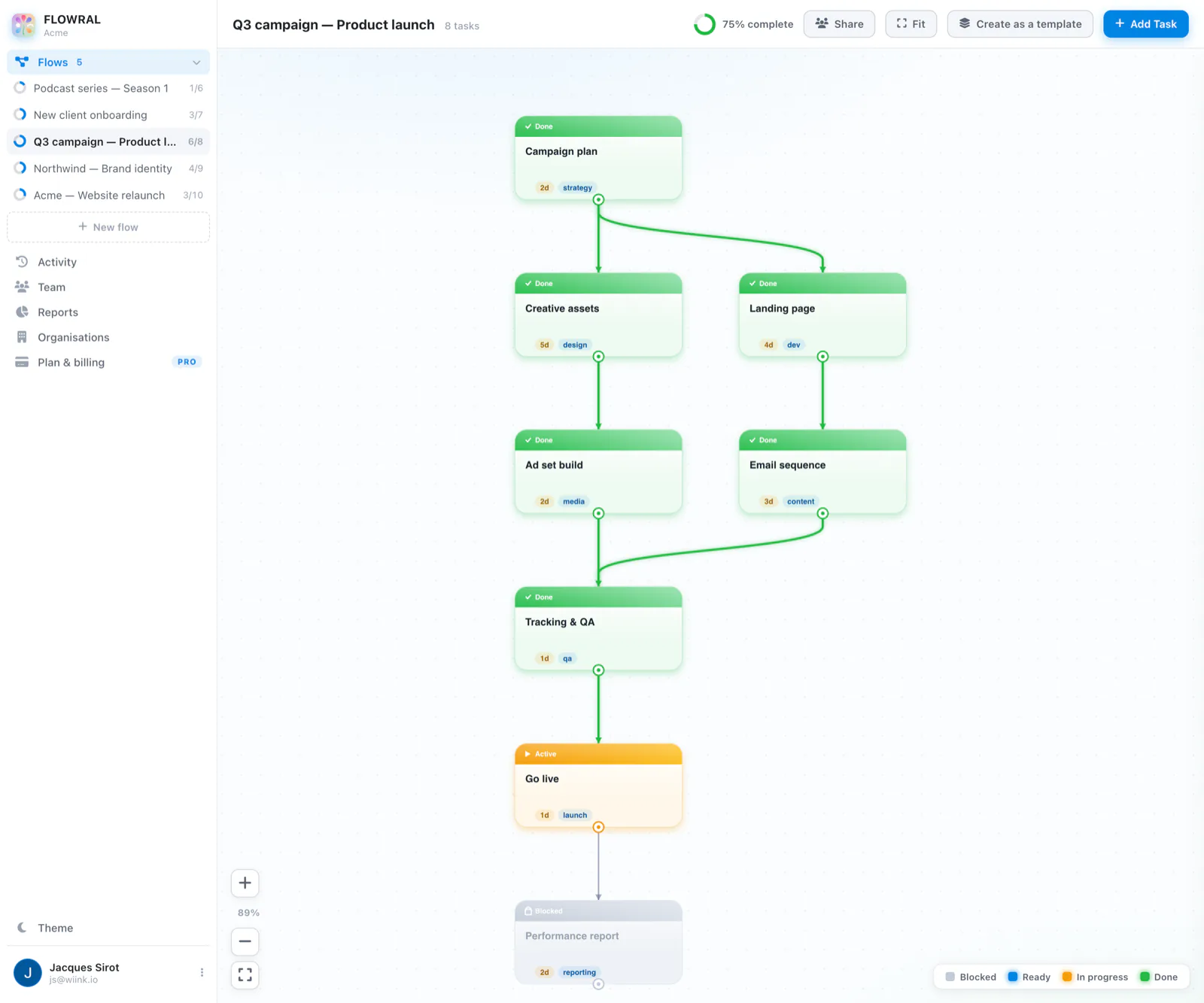Image resolution: width=1204 pixels, height=1003 pixels.
Task: Click Performance report output connector port
Action: coord(598,984)
